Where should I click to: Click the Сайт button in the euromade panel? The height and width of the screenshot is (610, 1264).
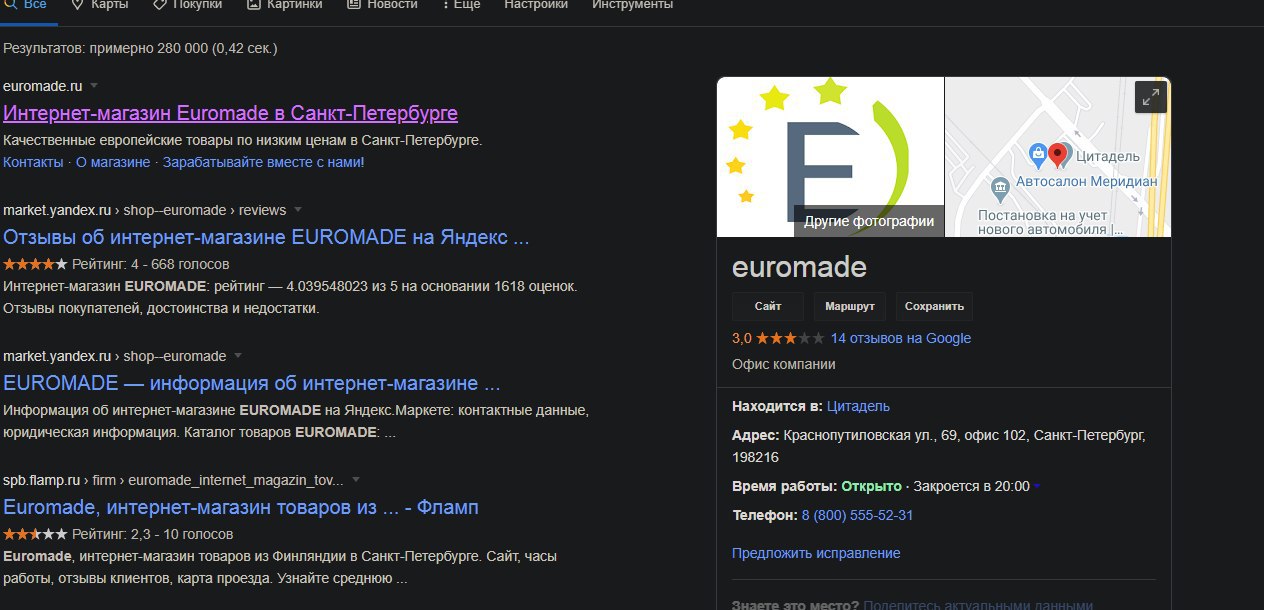tap(768, 307)
